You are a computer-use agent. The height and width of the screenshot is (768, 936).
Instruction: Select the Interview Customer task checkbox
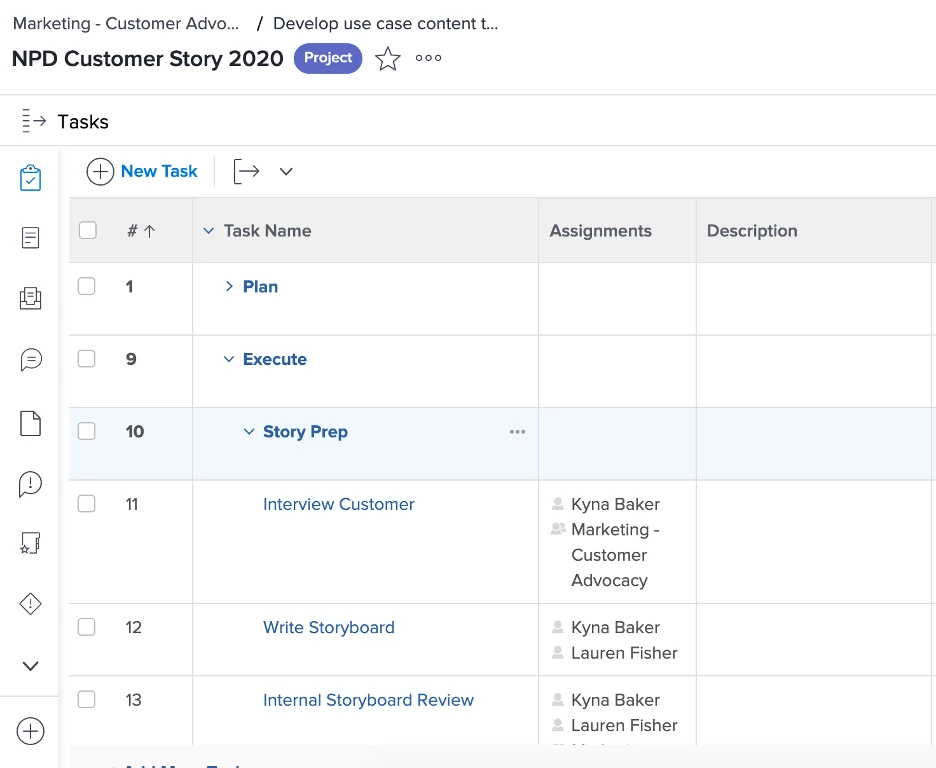point(87,504)
